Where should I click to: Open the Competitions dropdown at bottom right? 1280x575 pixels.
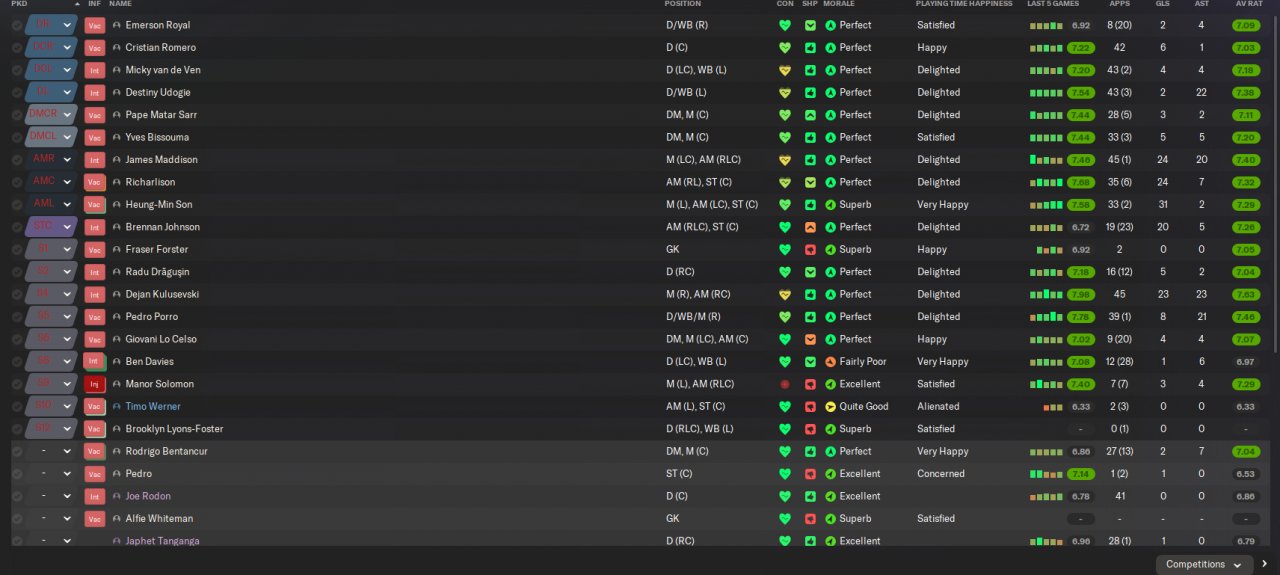pyautogui.click(x=1203, y=564)
